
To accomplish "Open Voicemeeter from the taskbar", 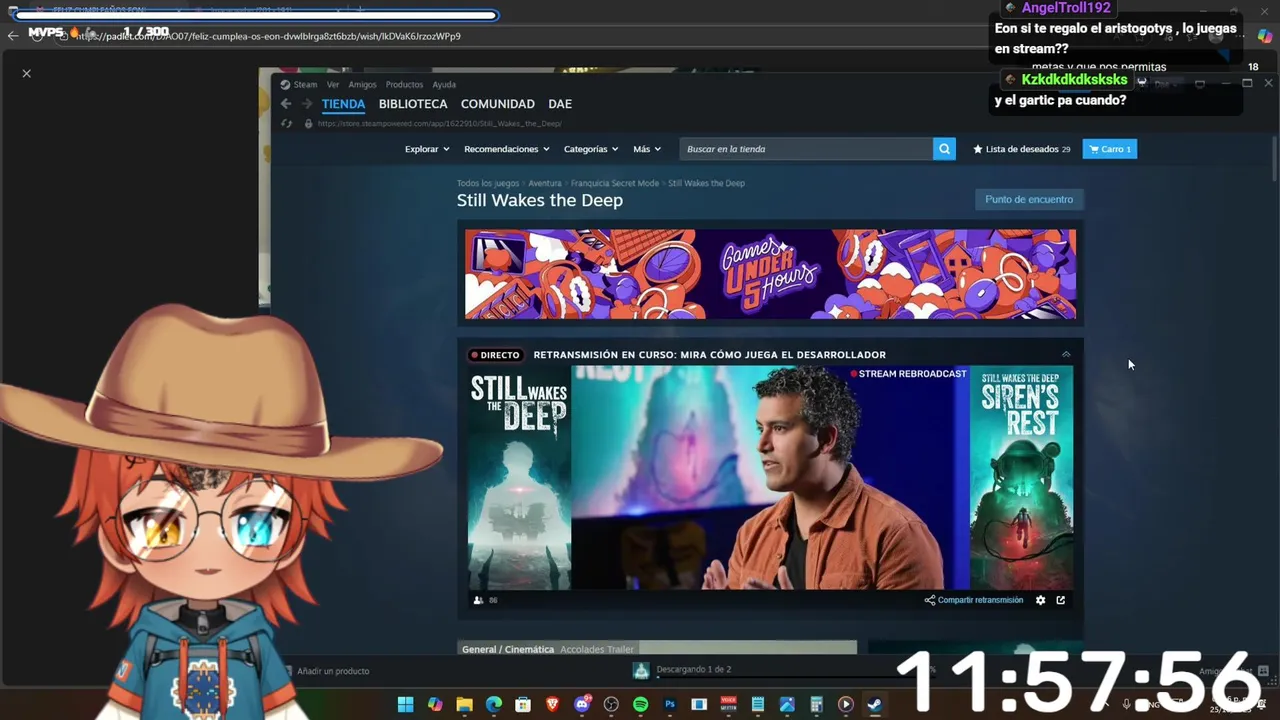I will (x=729, y=705).
